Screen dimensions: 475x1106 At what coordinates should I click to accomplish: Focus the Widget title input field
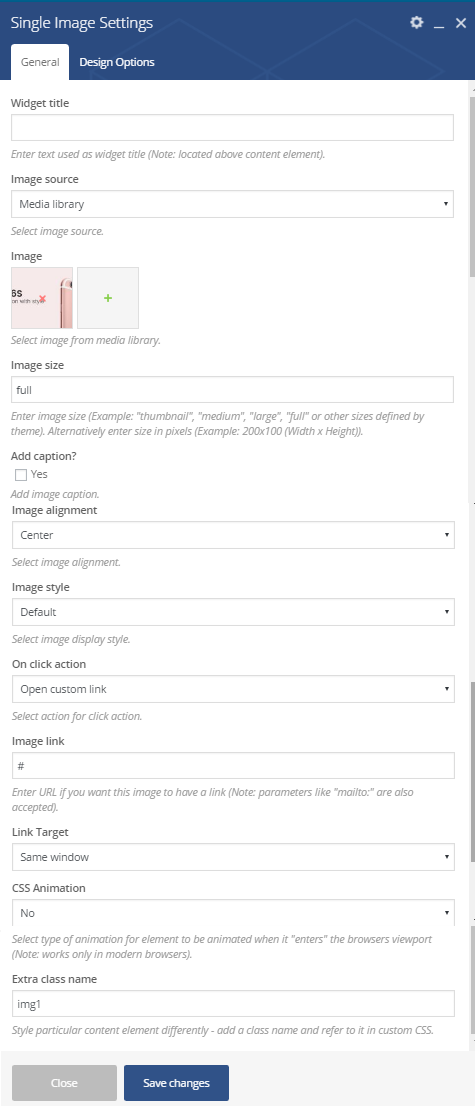(x=232, y=128)
